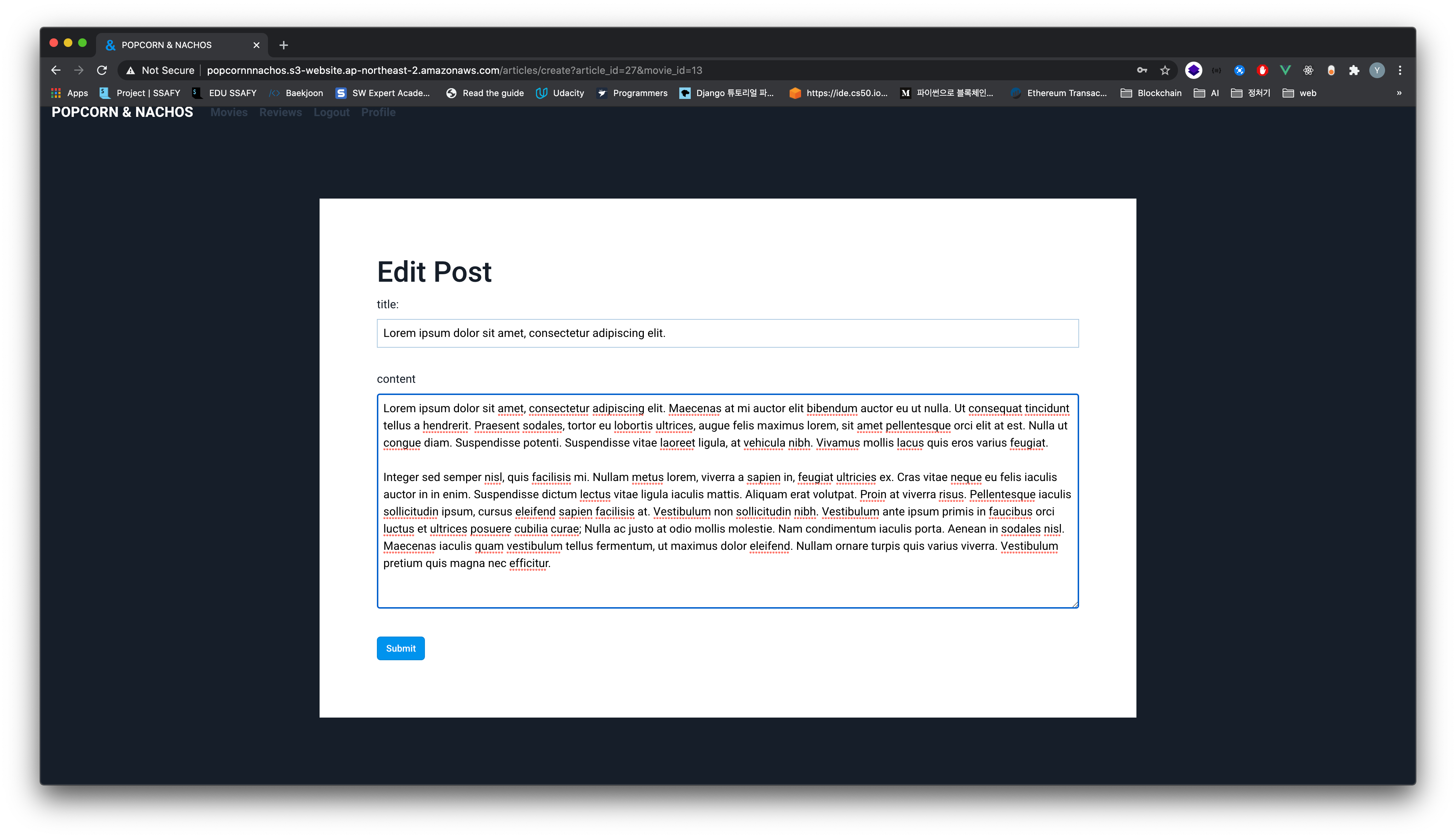Open the EDU SSAFY bookmark

pyautogui.click(x=224, y=93)
